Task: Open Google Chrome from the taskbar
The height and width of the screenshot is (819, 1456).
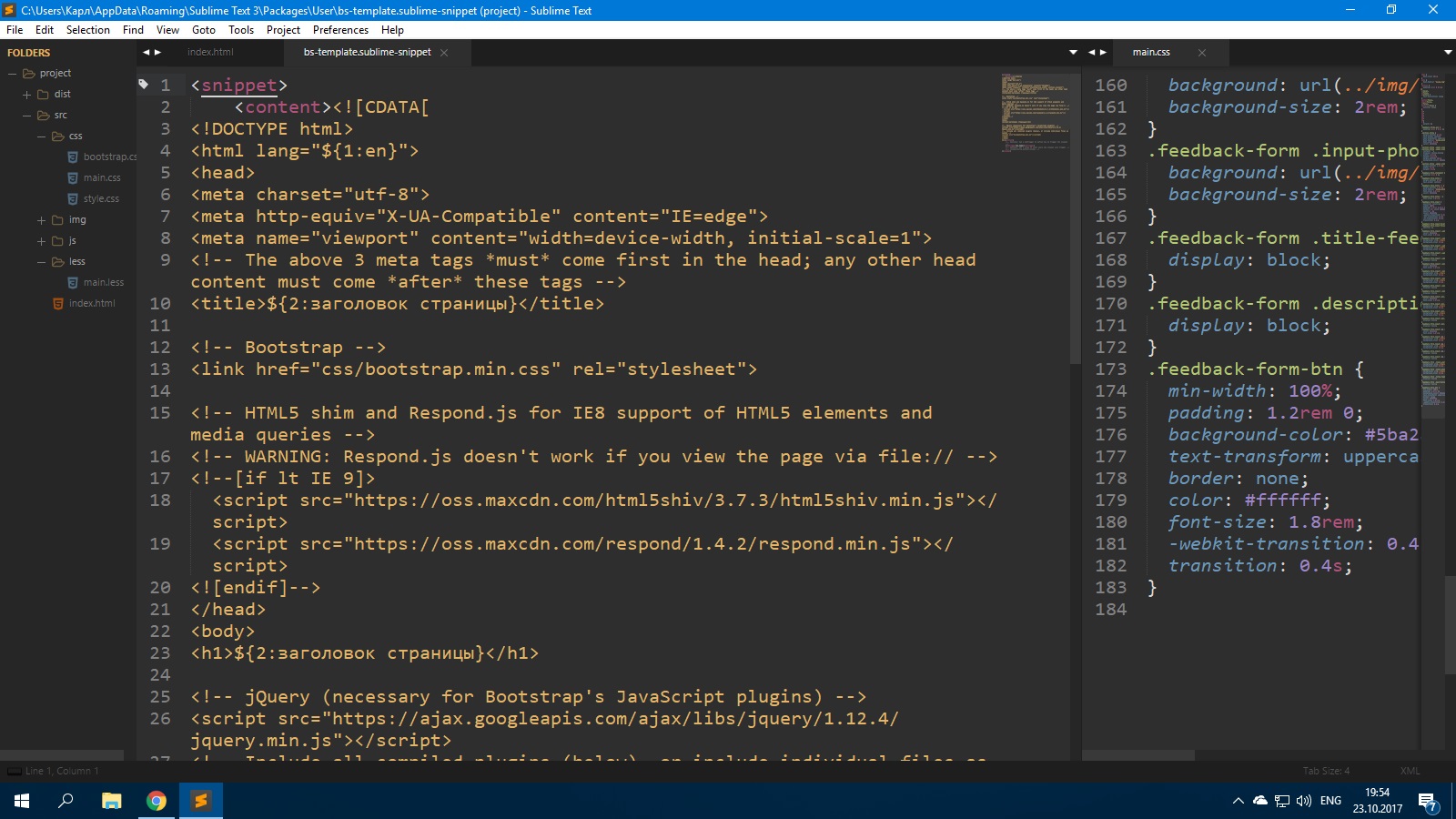Action: [157, 801]
